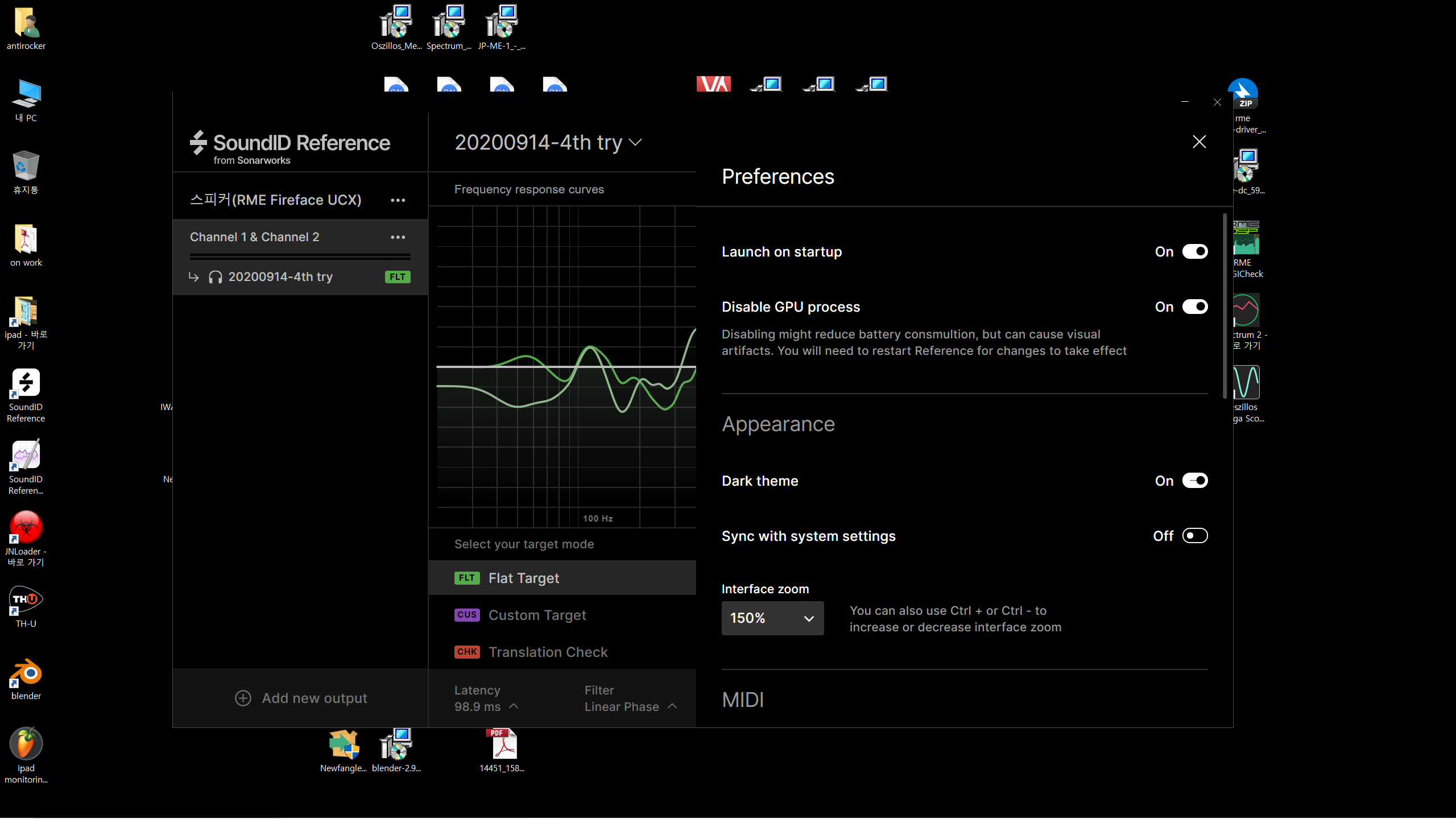
Task: Open more options for Channel 1 & Channel 2
Action: (x=398, y=237)
